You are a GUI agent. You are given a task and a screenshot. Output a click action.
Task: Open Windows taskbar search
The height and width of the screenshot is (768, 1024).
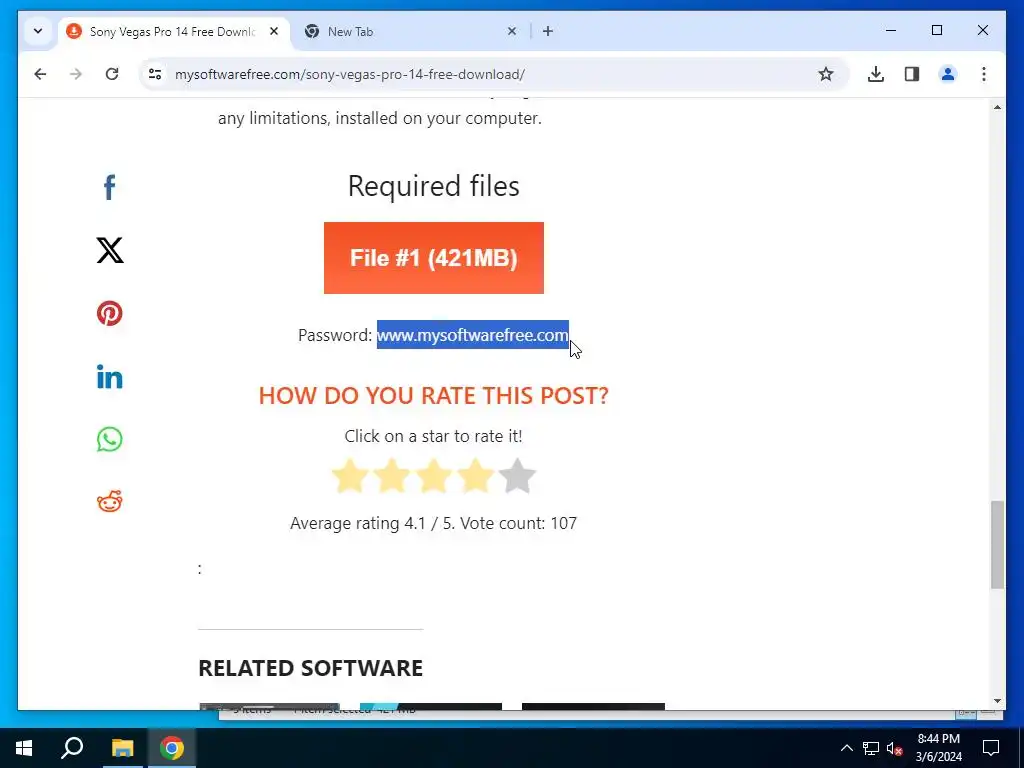tap(72, 748)
